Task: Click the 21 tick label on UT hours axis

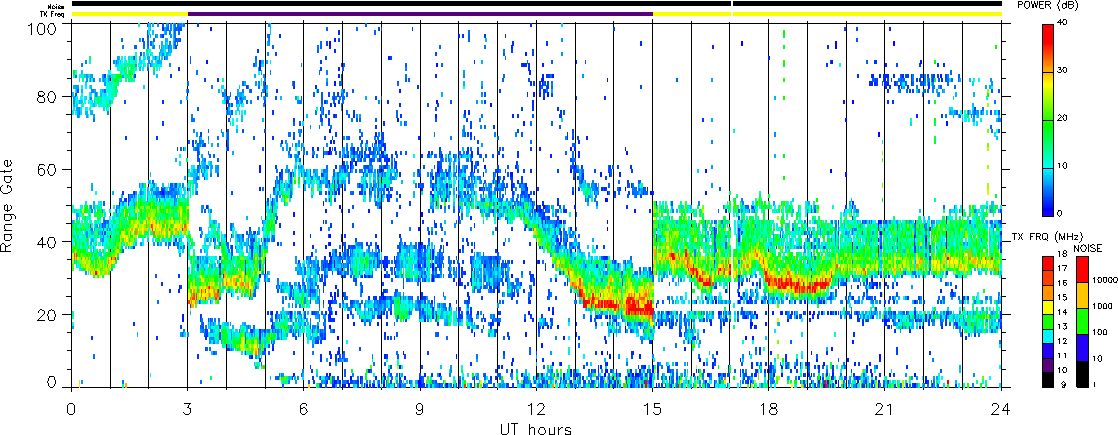Action: point(885,409)
